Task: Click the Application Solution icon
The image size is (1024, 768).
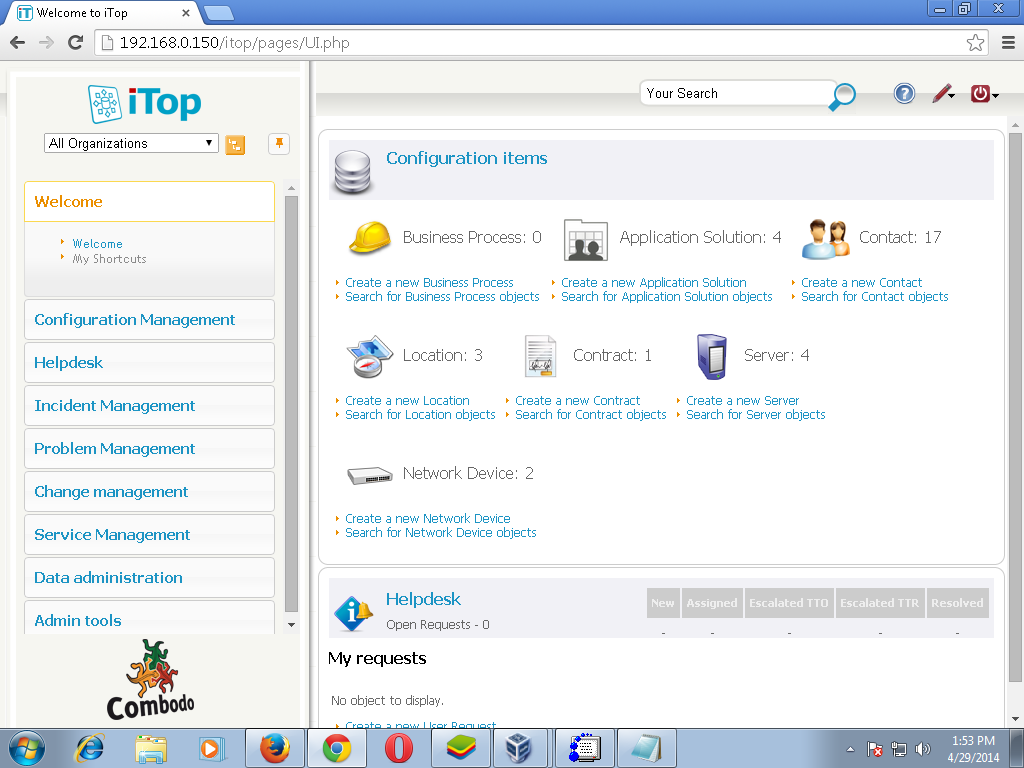Action: pyautogui.click(x=585, y=239)
